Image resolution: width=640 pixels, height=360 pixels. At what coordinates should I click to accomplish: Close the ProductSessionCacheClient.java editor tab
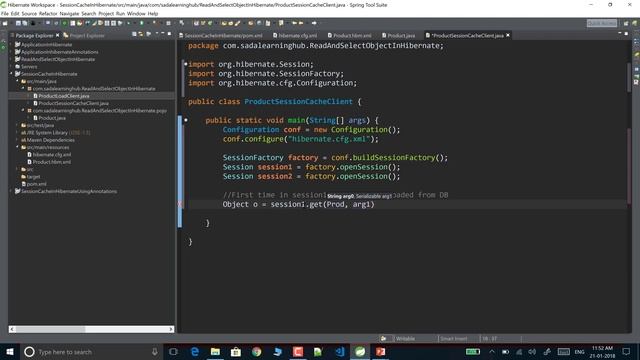coord(508,36)
